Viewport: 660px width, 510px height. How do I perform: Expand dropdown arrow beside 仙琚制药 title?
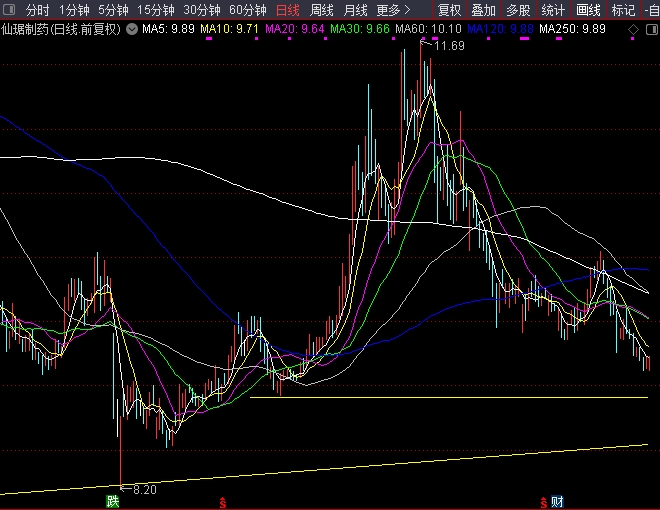tap(132, 29)
